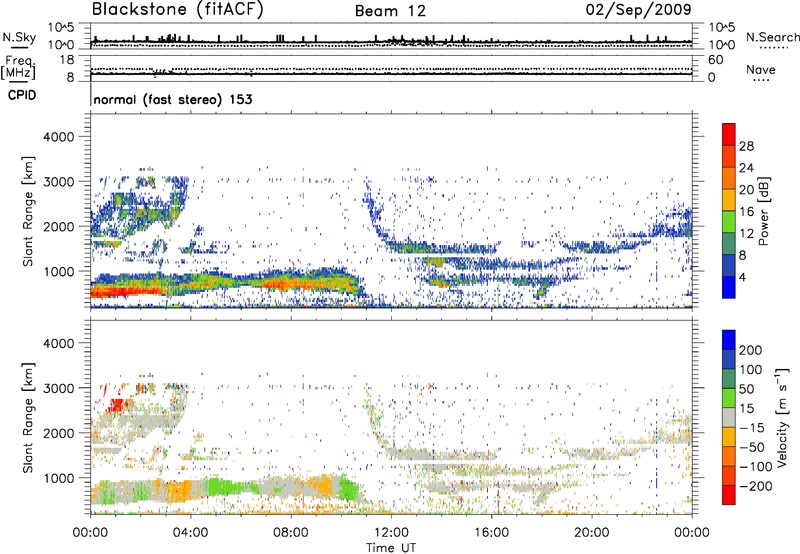Viewport: 800px width, 554px height.
Task: Click the 'N.Sky' legend label
Action: tap(19, 37)
